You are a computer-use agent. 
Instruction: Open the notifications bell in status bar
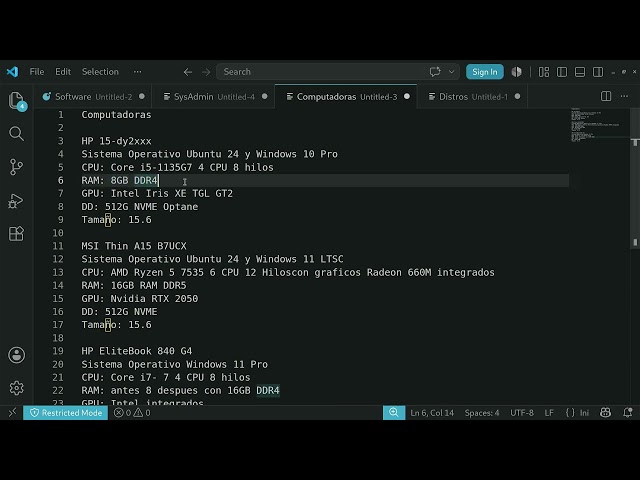628,413
